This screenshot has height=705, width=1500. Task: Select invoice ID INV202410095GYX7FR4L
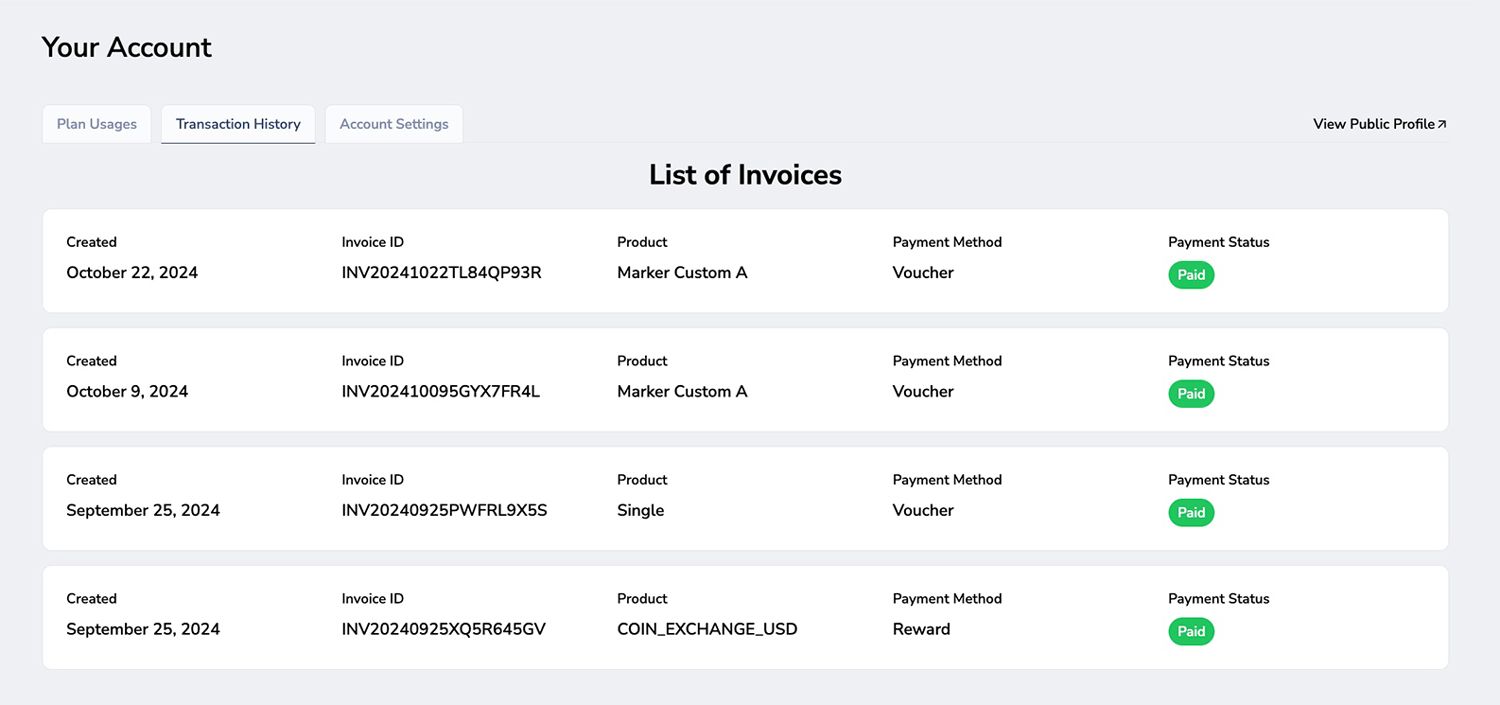[440, 392]
